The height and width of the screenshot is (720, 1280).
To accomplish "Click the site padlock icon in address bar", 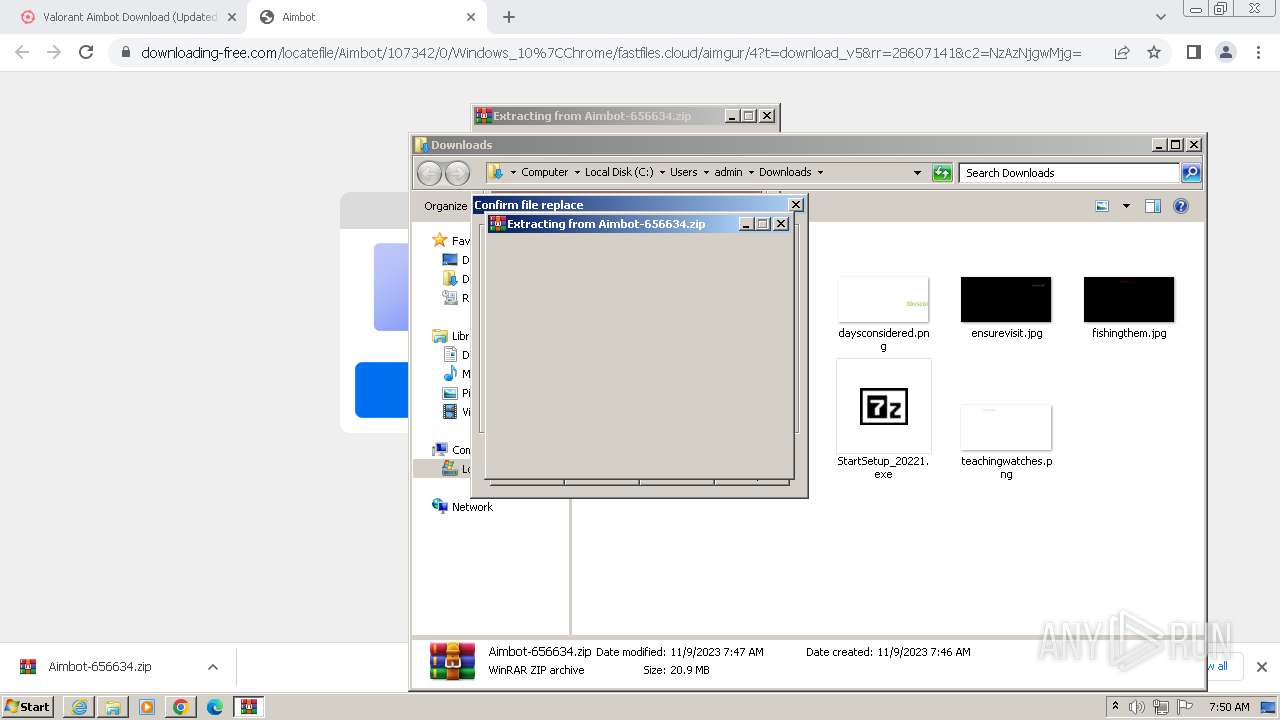I will pyautogui.click(x=125, y=52).
